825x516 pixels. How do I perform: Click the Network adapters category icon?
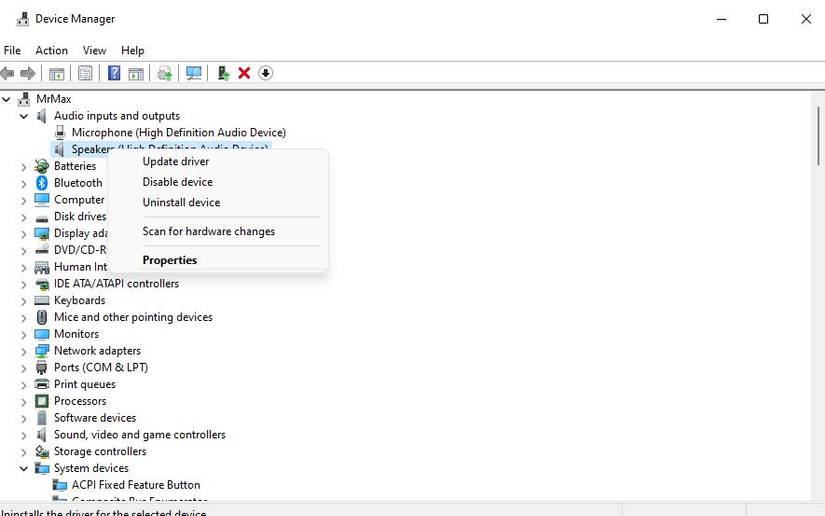tap(42, 351)
